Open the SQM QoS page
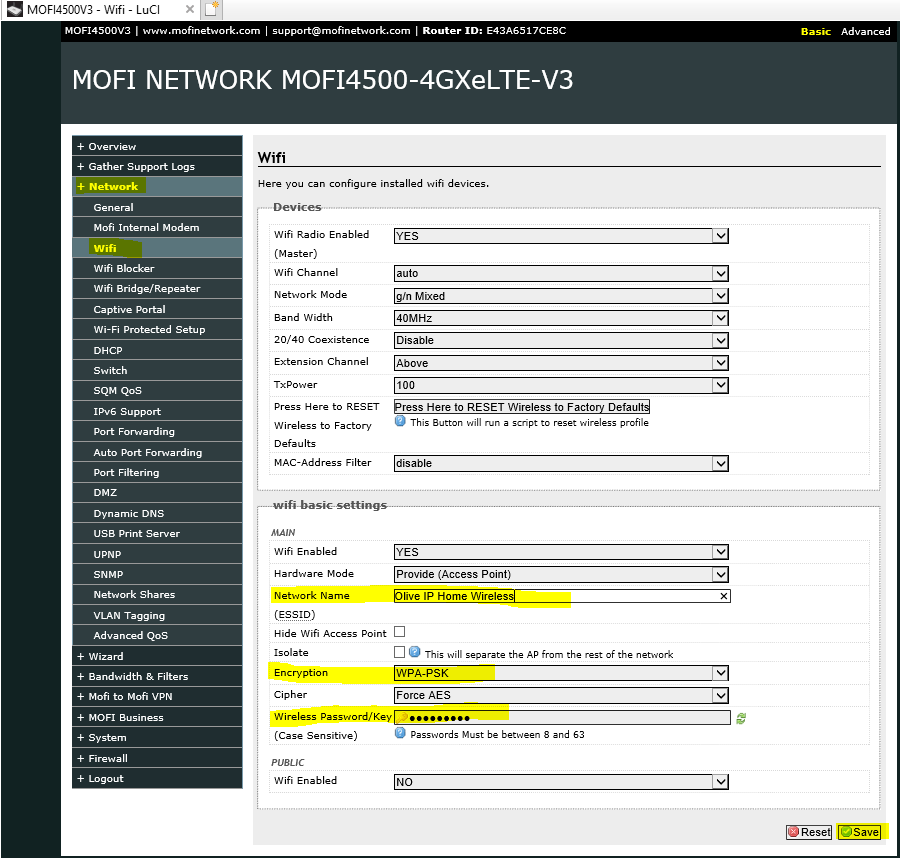The width and height of the screenshot is (900, 858). tap(157, 391)
